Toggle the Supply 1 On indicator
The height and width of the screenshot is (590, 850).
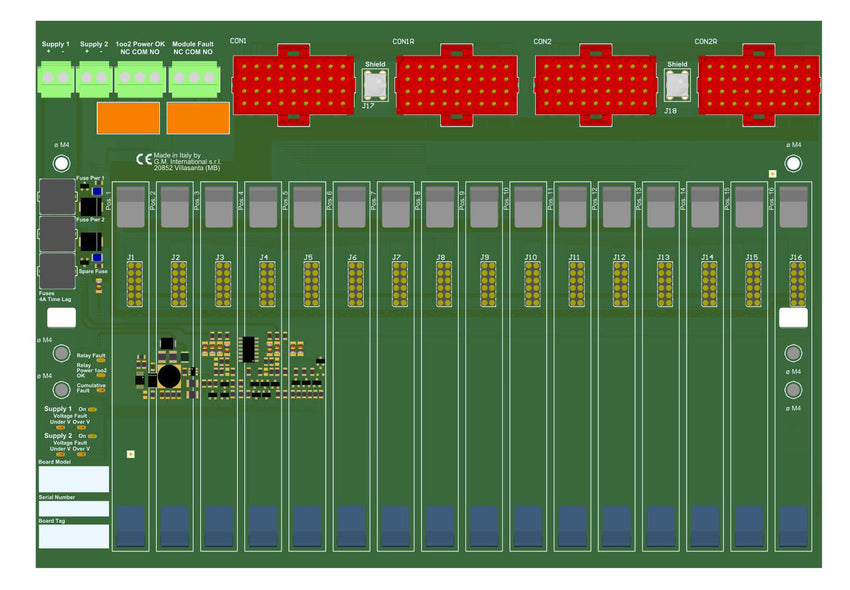pyautogui.click(x=92, y=409)
